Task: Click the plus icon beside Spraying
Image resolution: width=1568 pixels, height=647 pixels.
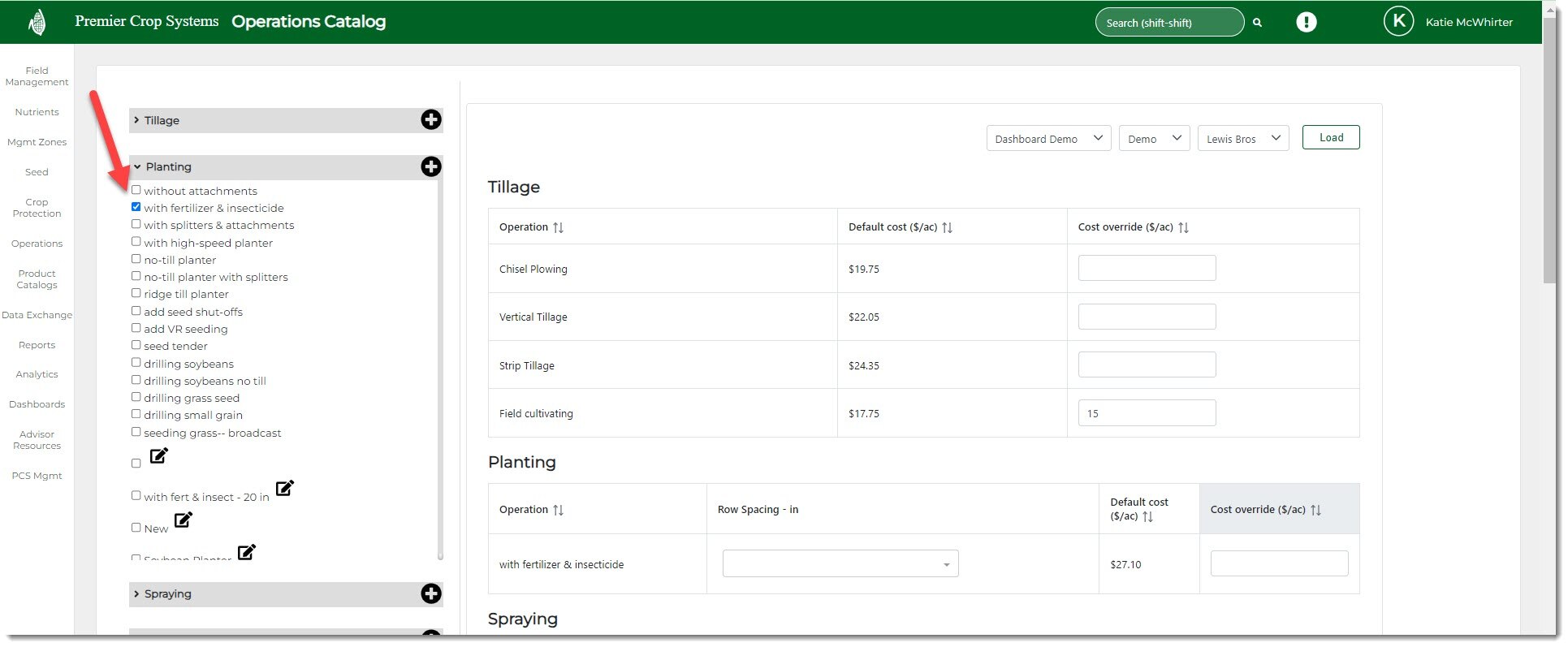Action: point(430,593)
